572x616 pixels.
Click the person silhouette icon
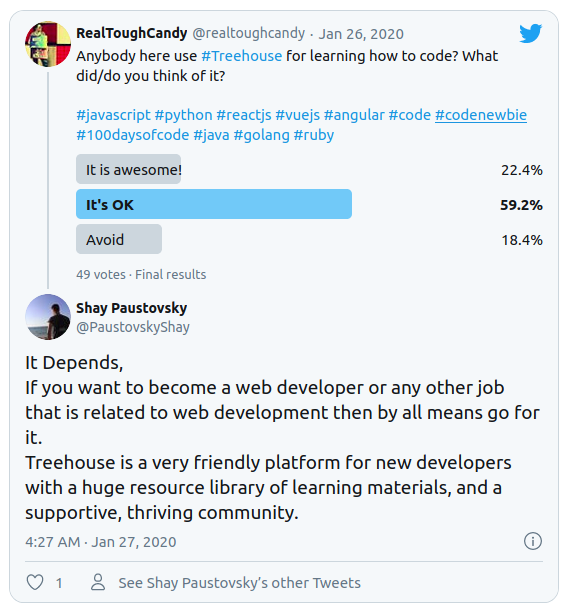(98, 582)
